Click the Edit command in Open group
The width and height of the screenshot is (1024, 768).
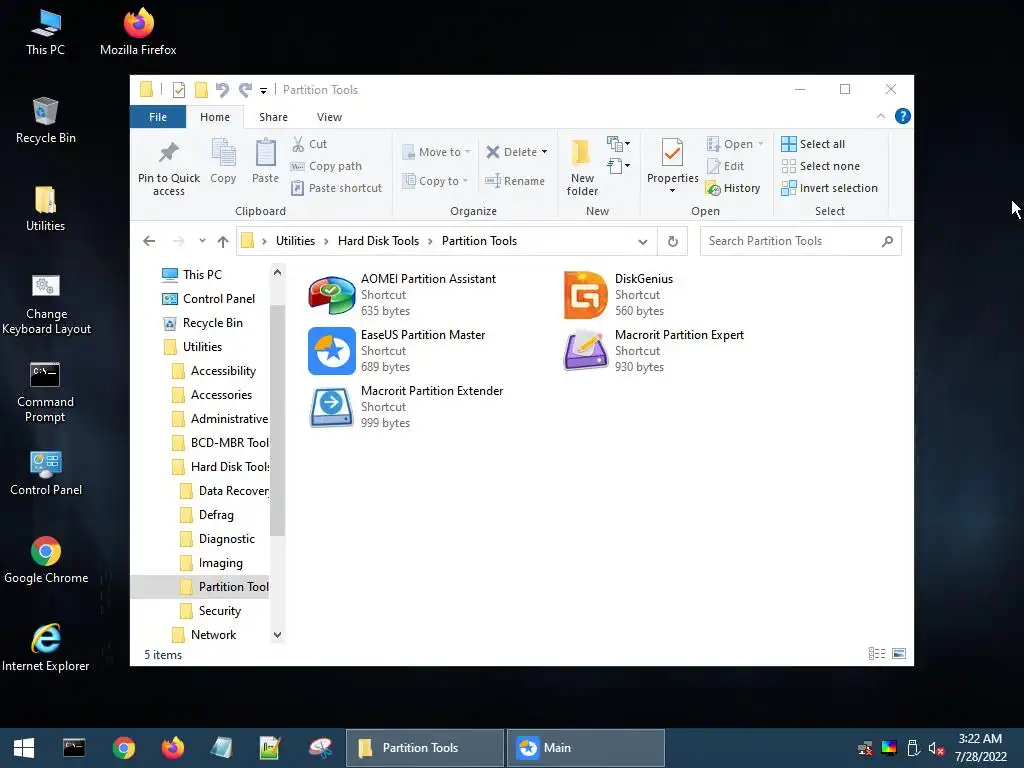coord(726,166)
